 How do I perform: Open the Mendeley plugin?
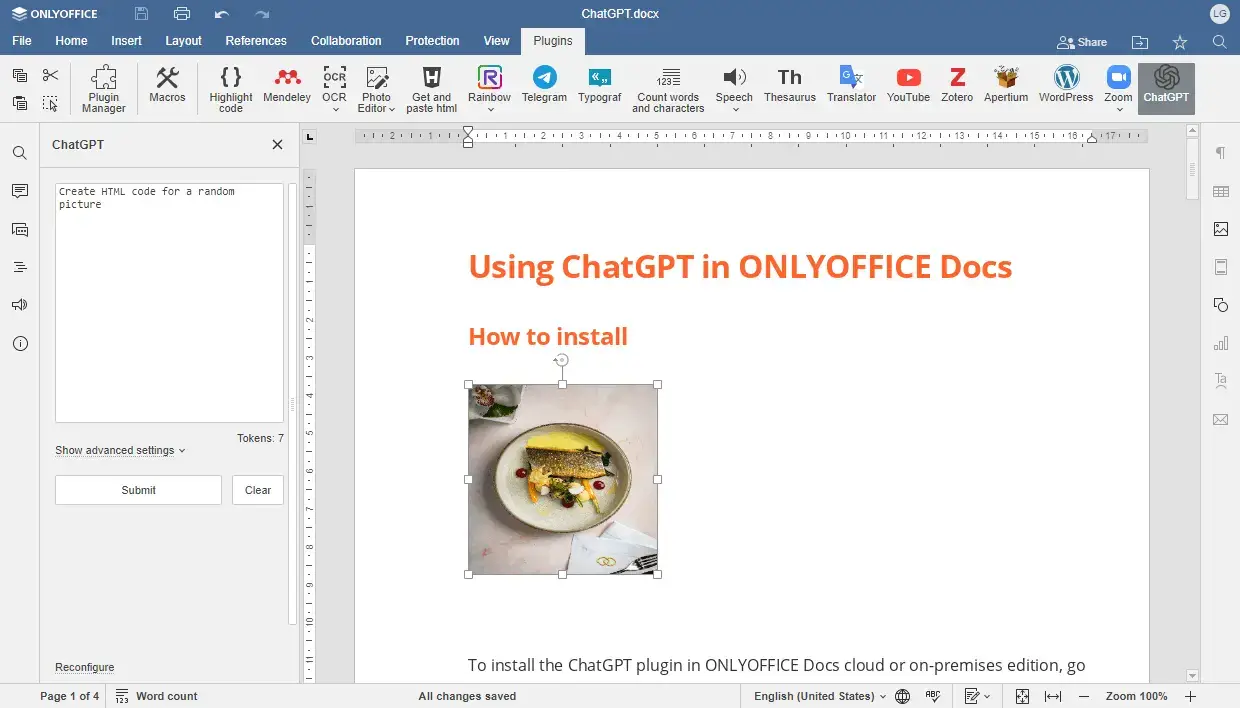pyautogui.click(x=287, y=84)
